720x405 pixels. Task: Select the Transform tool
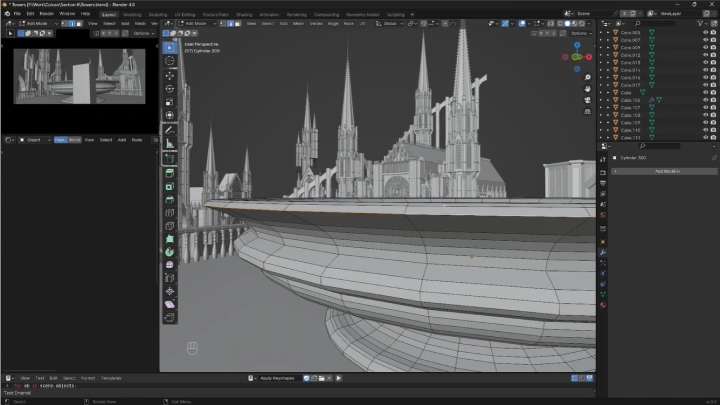[169, 115]
